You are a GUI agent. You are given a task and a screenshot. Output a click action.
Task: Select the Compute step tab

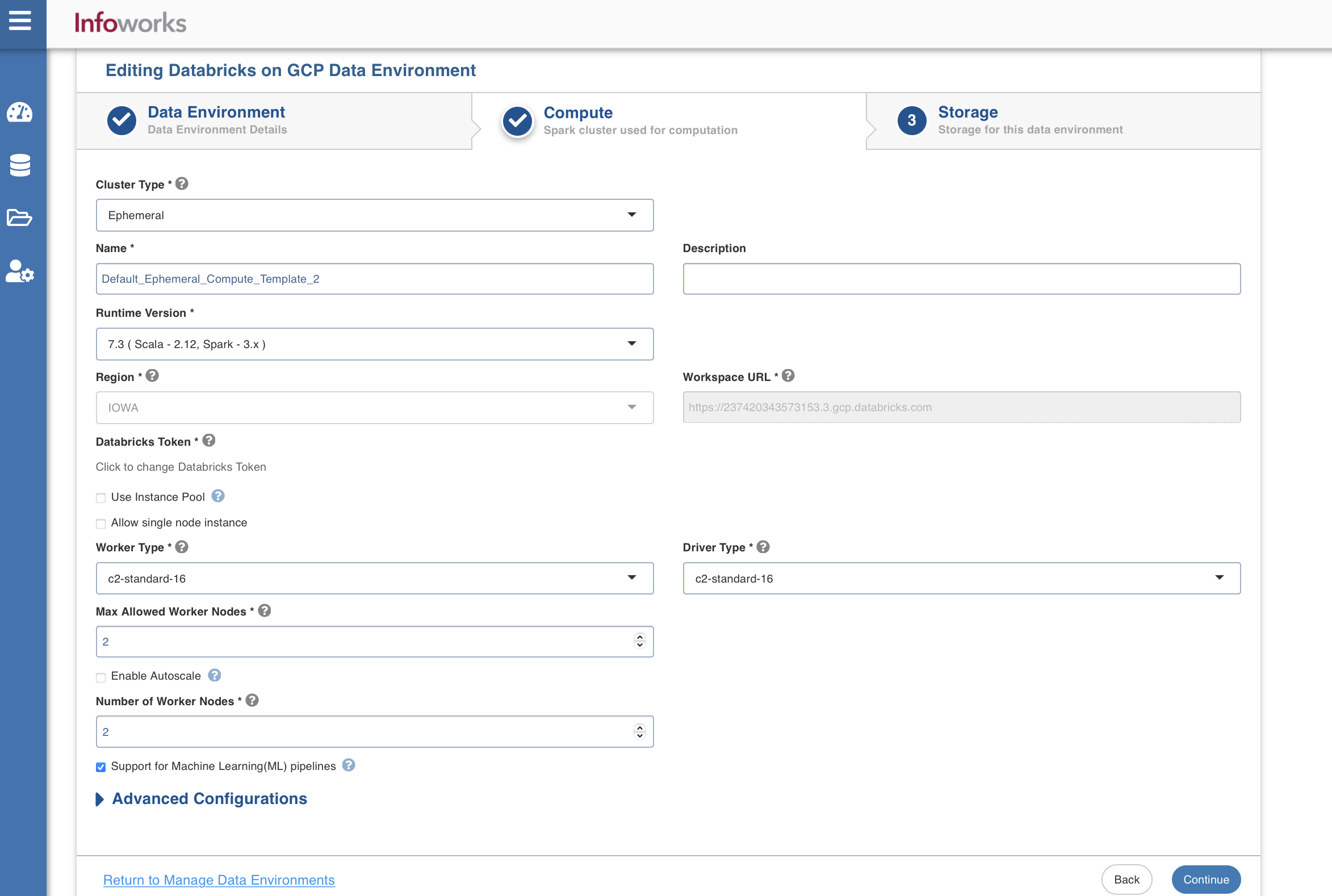coord(669,120)
